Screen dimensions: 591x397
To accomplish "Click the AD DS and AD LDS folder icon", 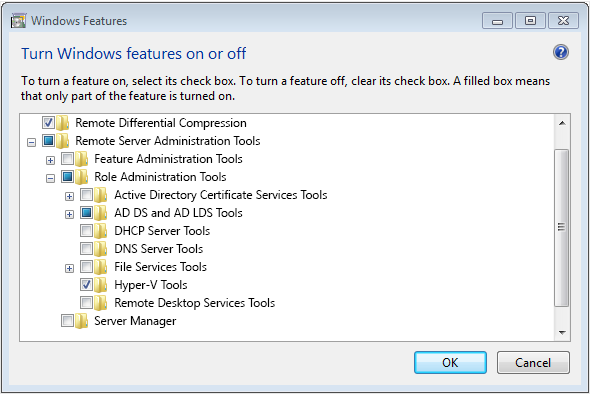I will [x=101, y=213].
